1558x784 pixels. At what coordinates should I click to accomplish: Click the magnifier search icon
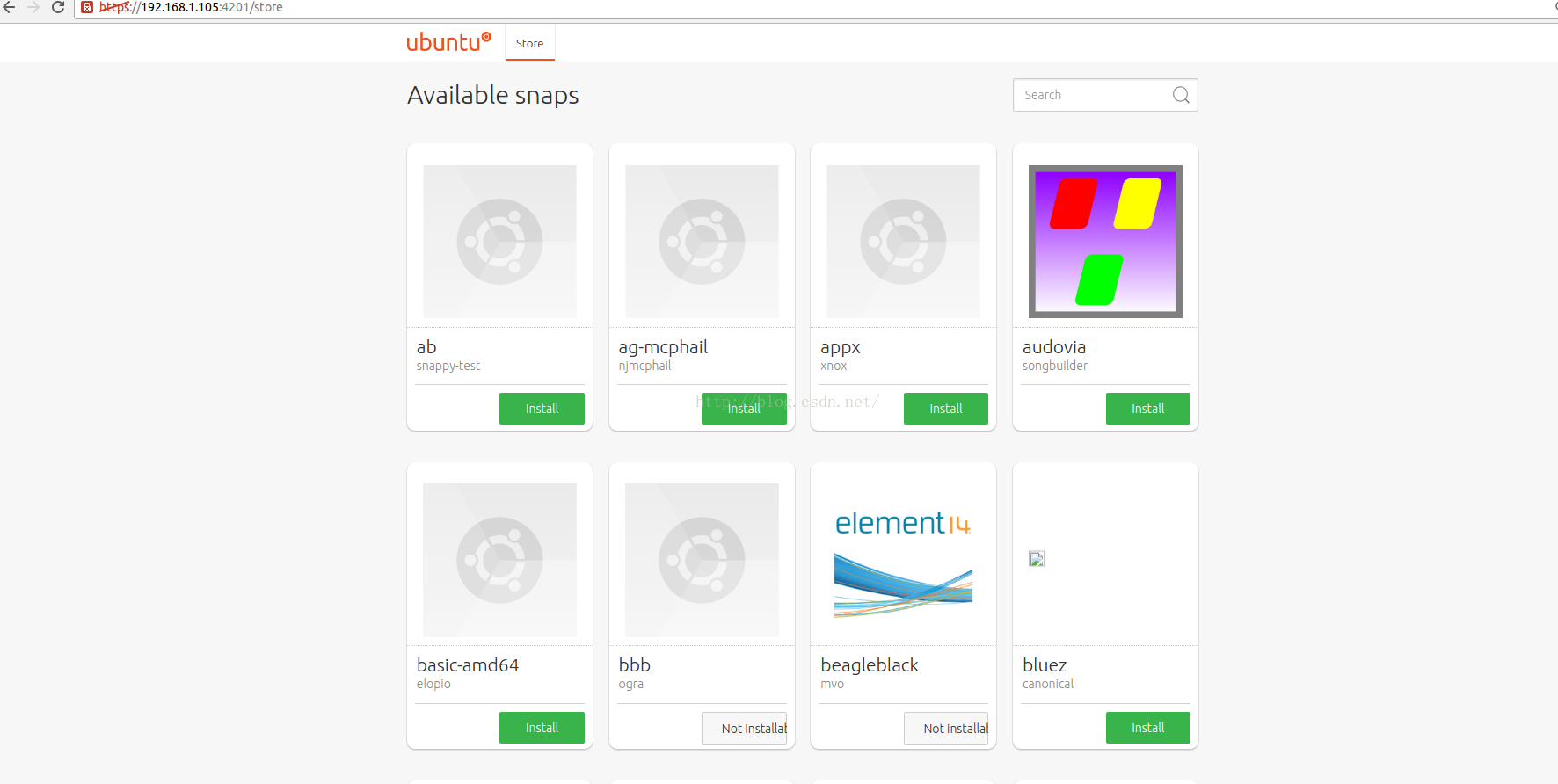click(x=1181, y=95)
